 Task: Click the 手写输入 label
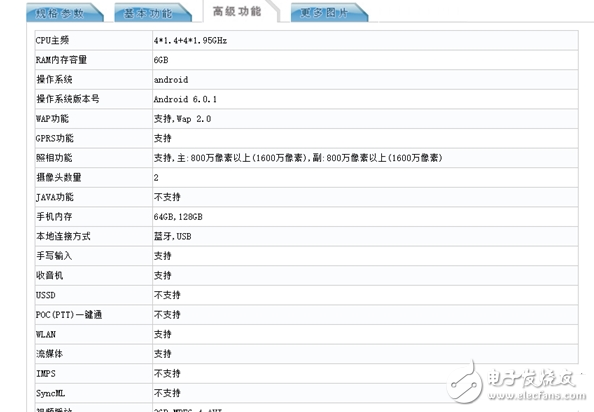[x=54, y=256]
